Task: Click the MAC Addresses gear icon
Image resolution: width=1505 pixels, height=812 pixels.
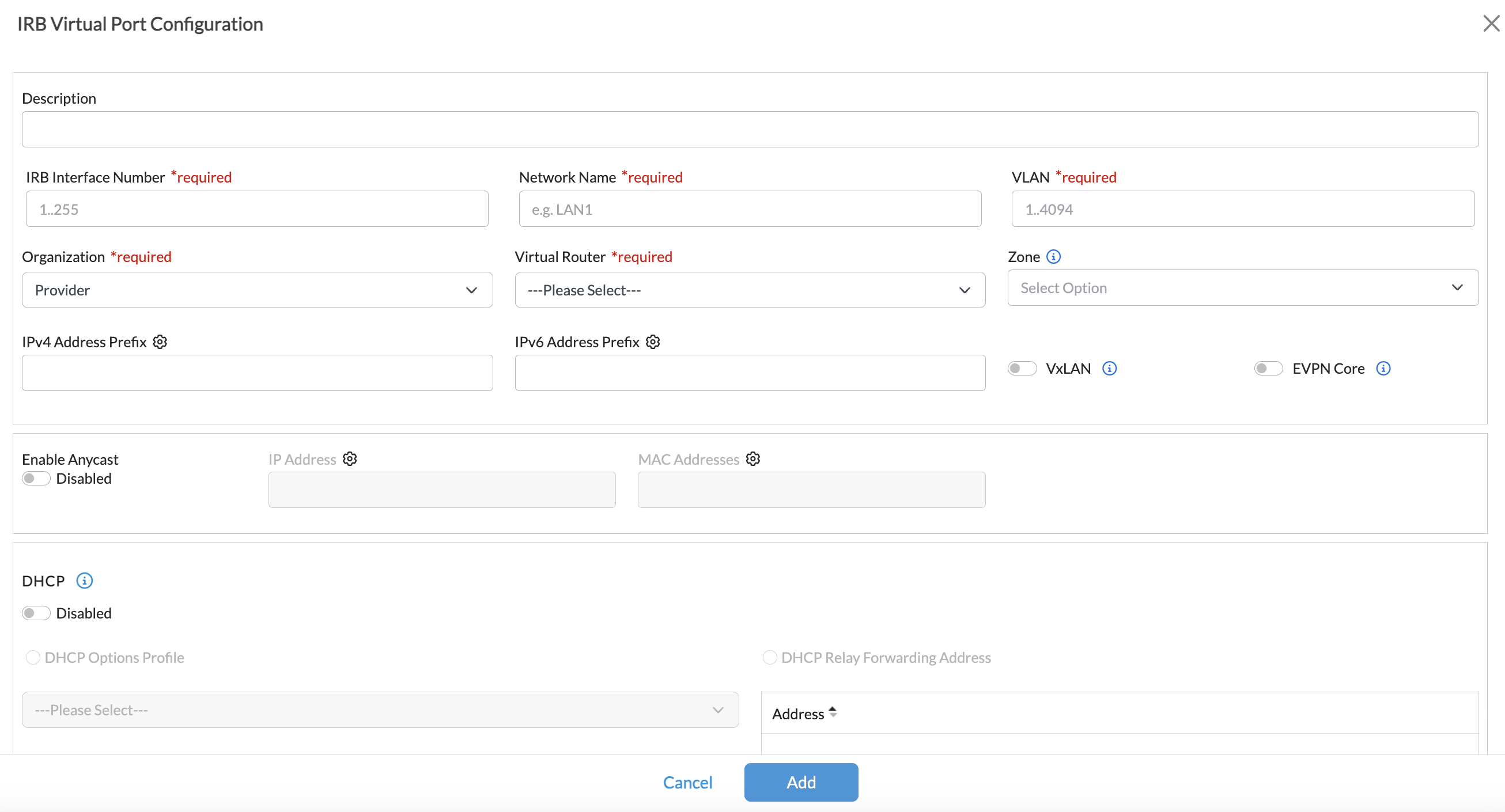Action: tap(752, 460)
